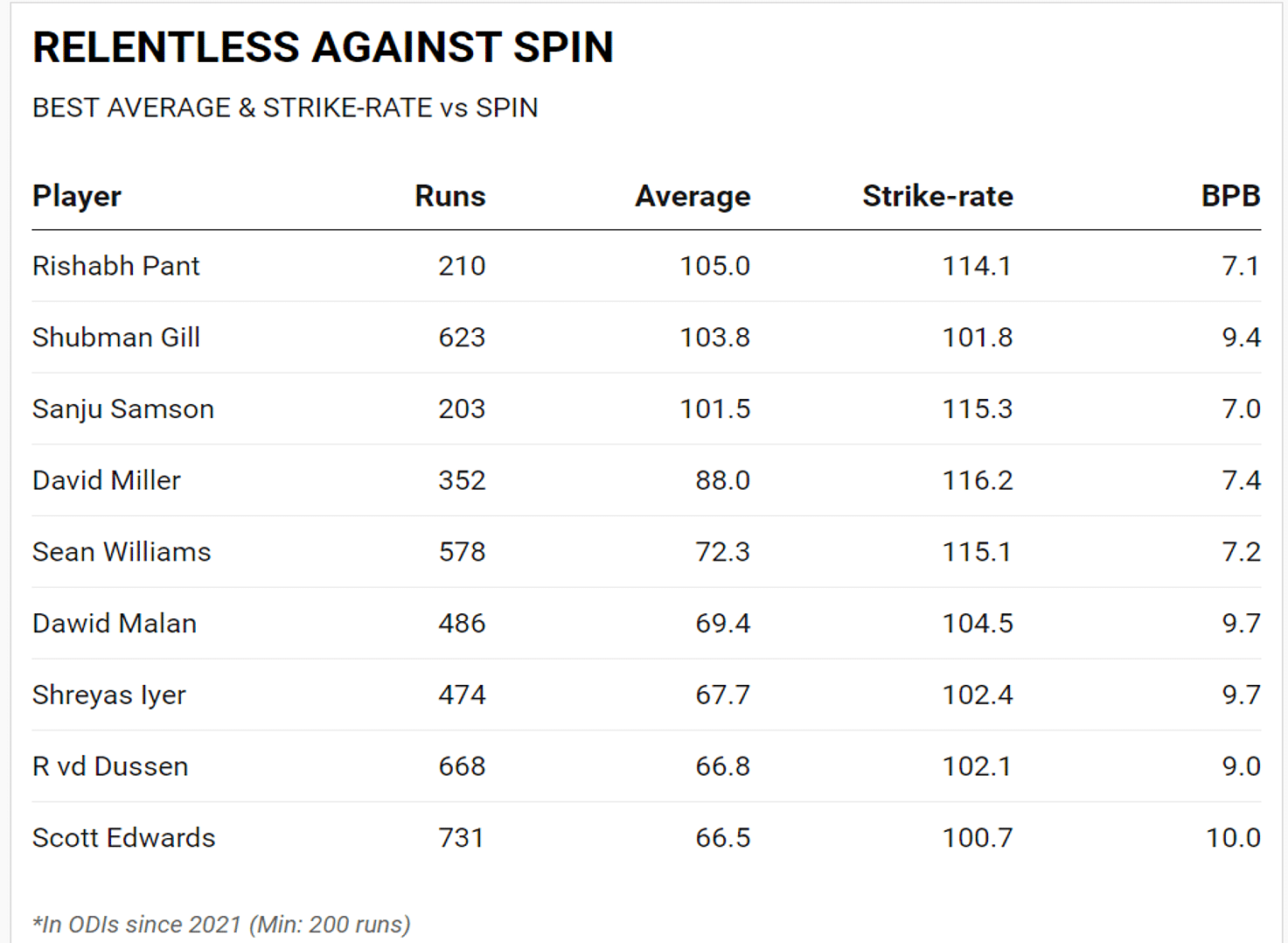Select Scott Edwards player name

pyautogui.click(x=123, y=838)
